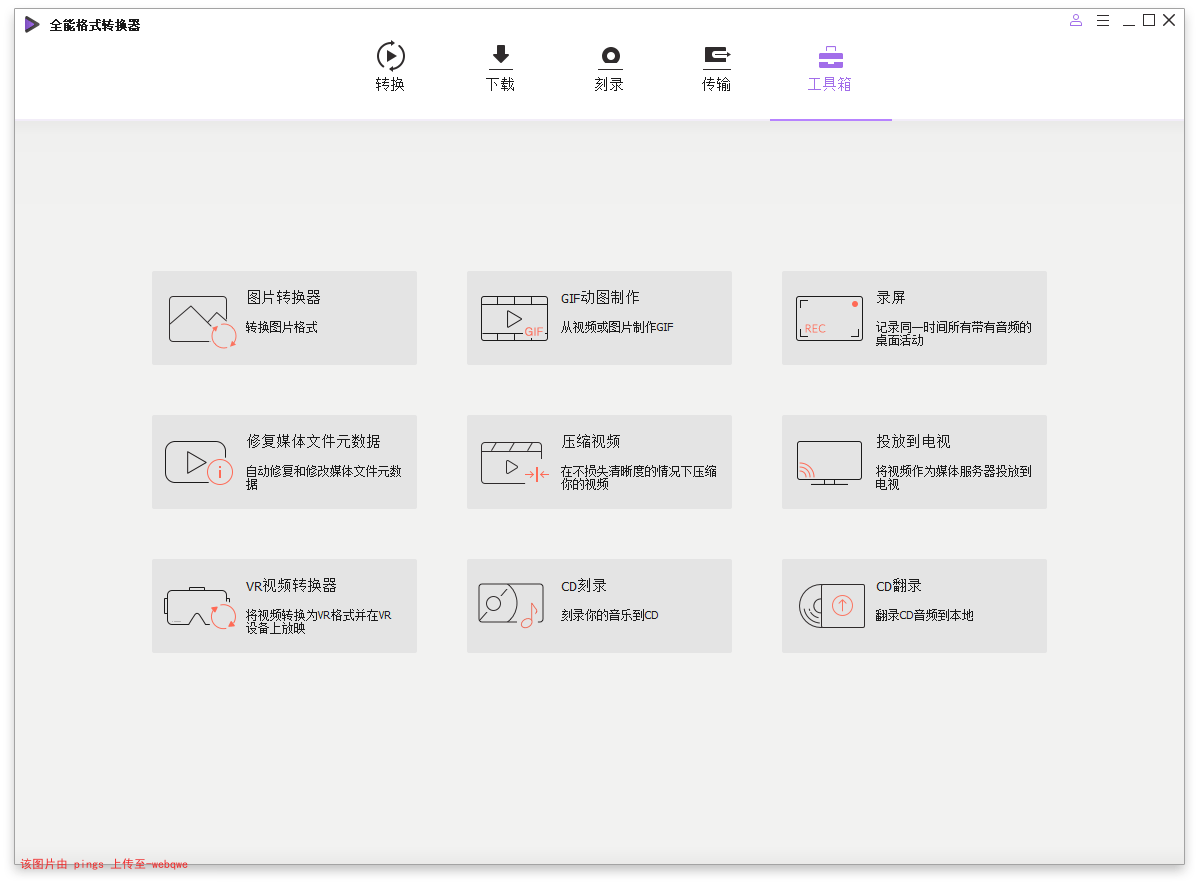Click the 全能格式转换器 window title text
The width and height of the screenshot is (1199, 888).
click(95, 25)
